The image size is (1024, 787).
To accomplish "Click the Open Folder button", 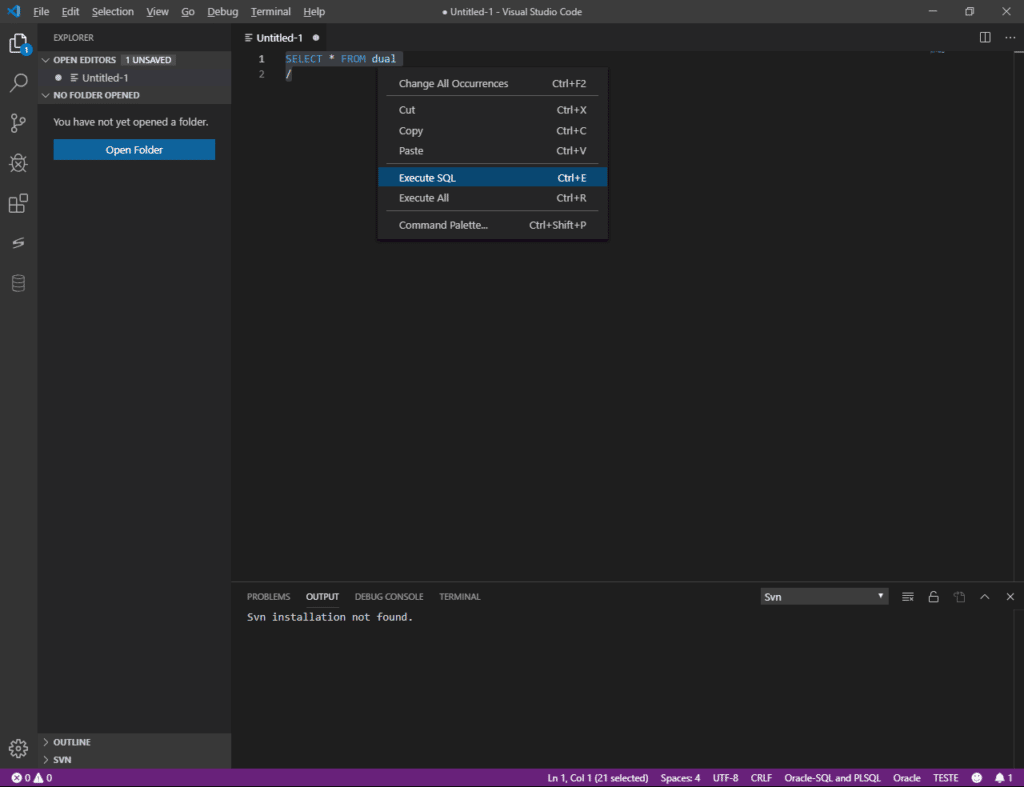I will 134,150.
